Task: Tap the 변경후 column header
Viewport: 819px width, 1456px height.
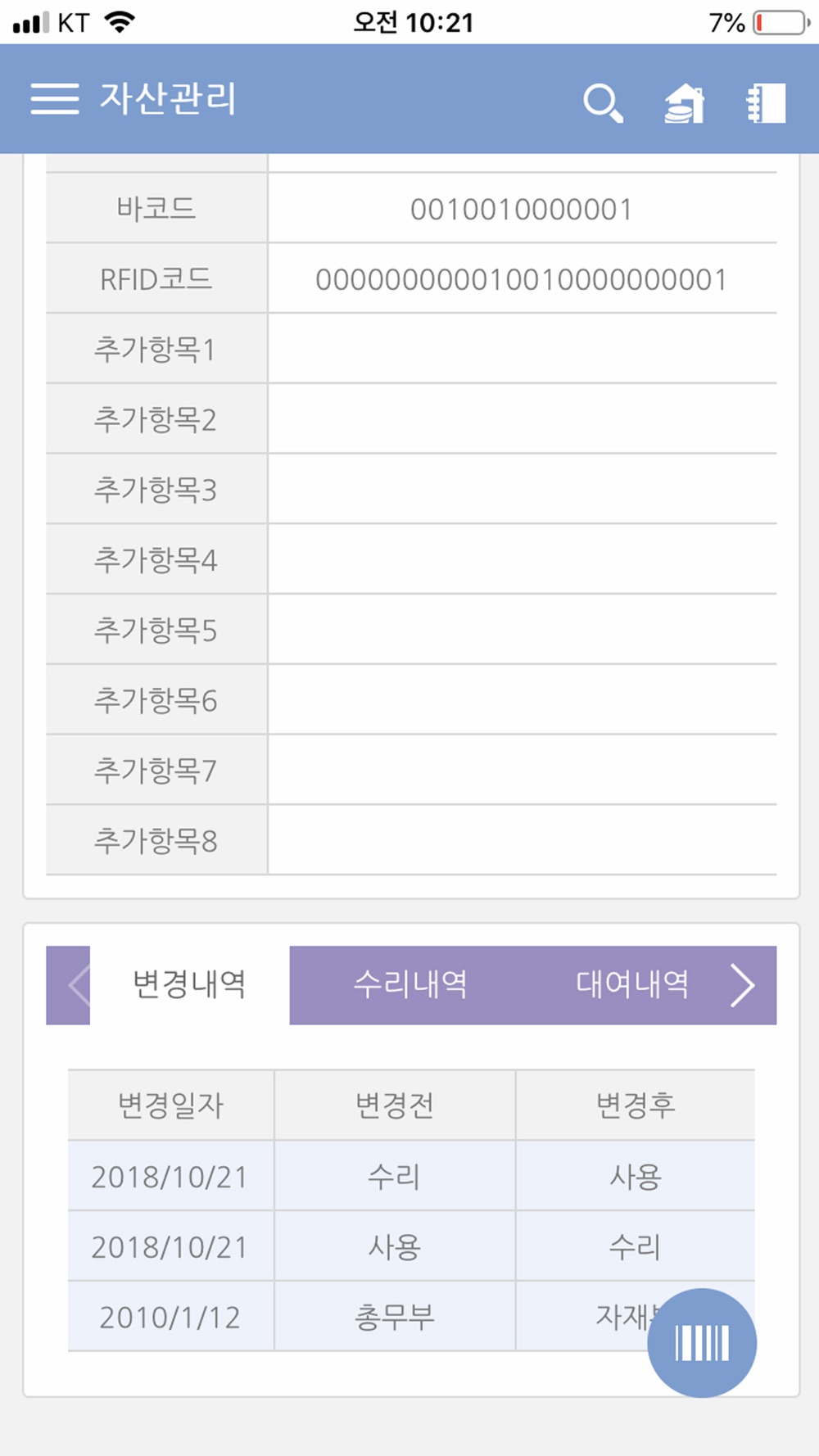Action: (x=635, y=1106)
